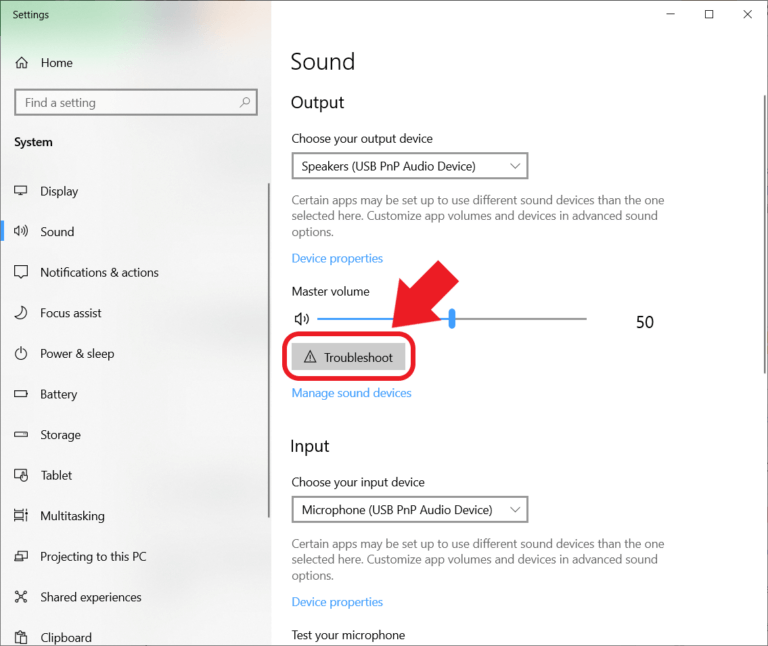Open the Tablet settings page
The height and width of the screenshot is (646, 768).
click(x=56, y=475)
